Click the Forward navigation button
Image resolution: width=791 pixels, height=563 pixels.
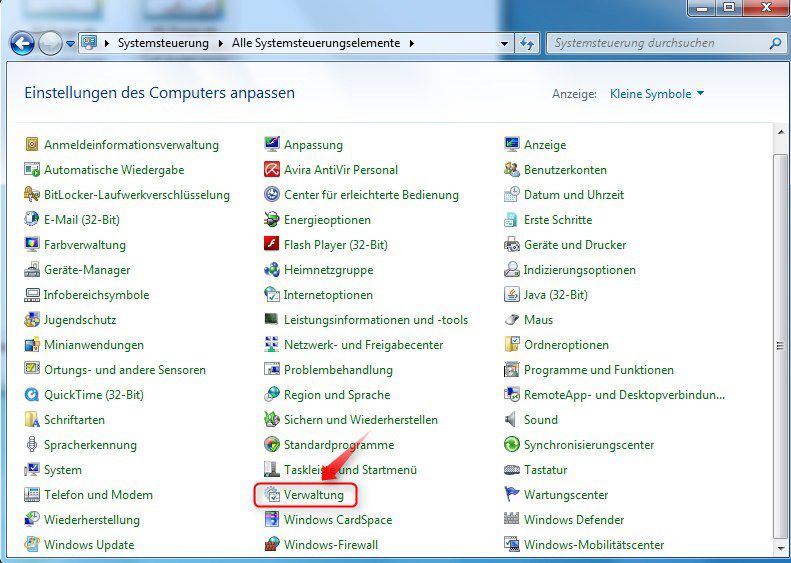click(50, 43)
